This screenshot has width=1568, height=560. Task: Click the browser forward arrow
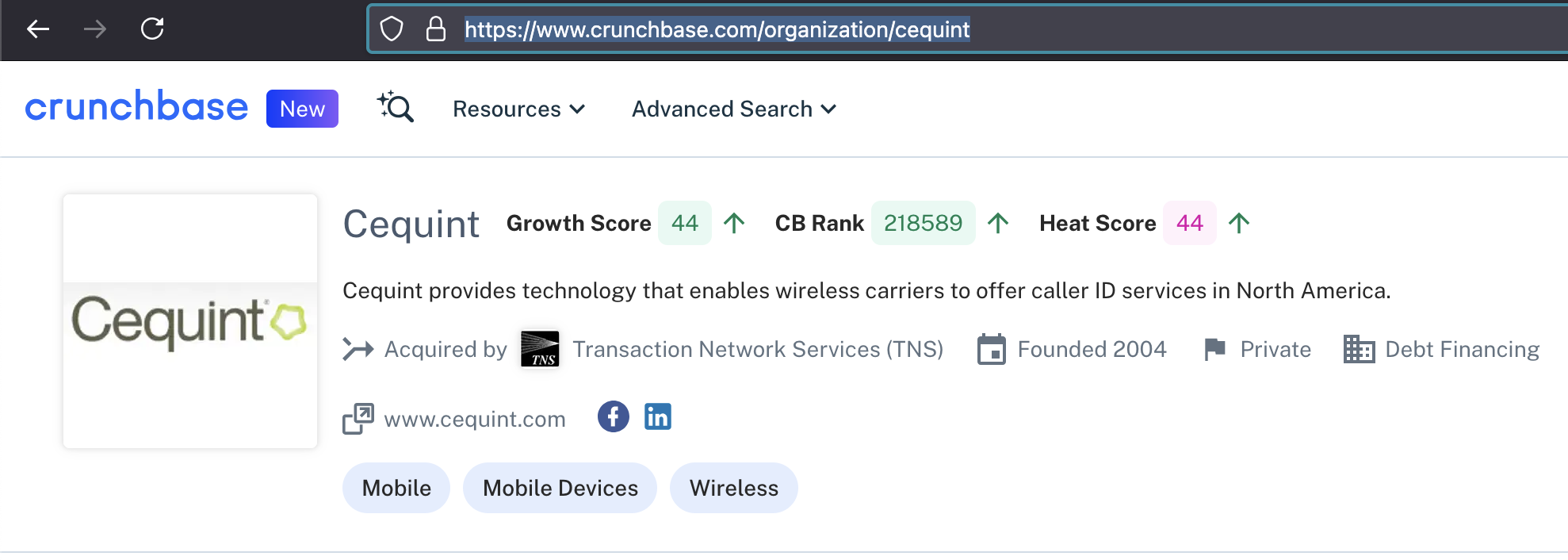[95, 29]
